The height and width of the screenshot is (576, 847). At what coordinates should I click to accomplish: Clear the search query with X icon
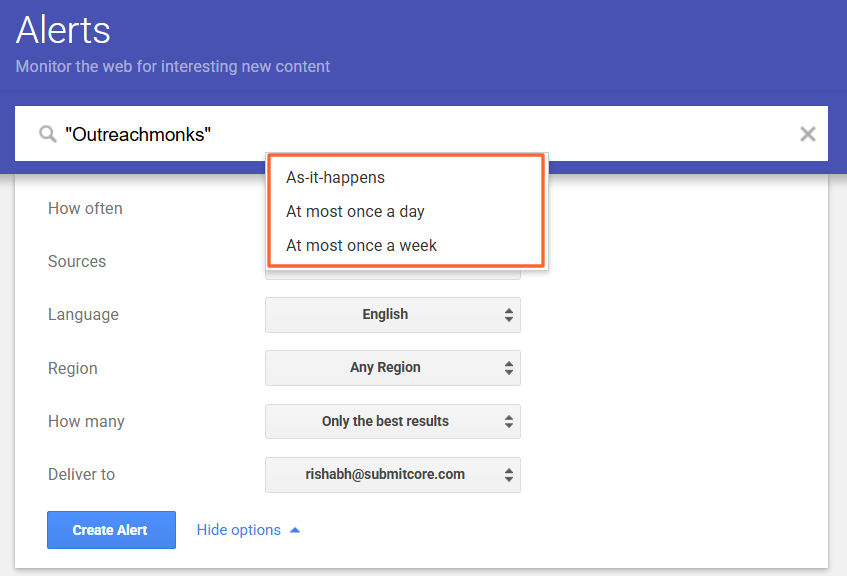pyautogui.click(x=808, y=134)
